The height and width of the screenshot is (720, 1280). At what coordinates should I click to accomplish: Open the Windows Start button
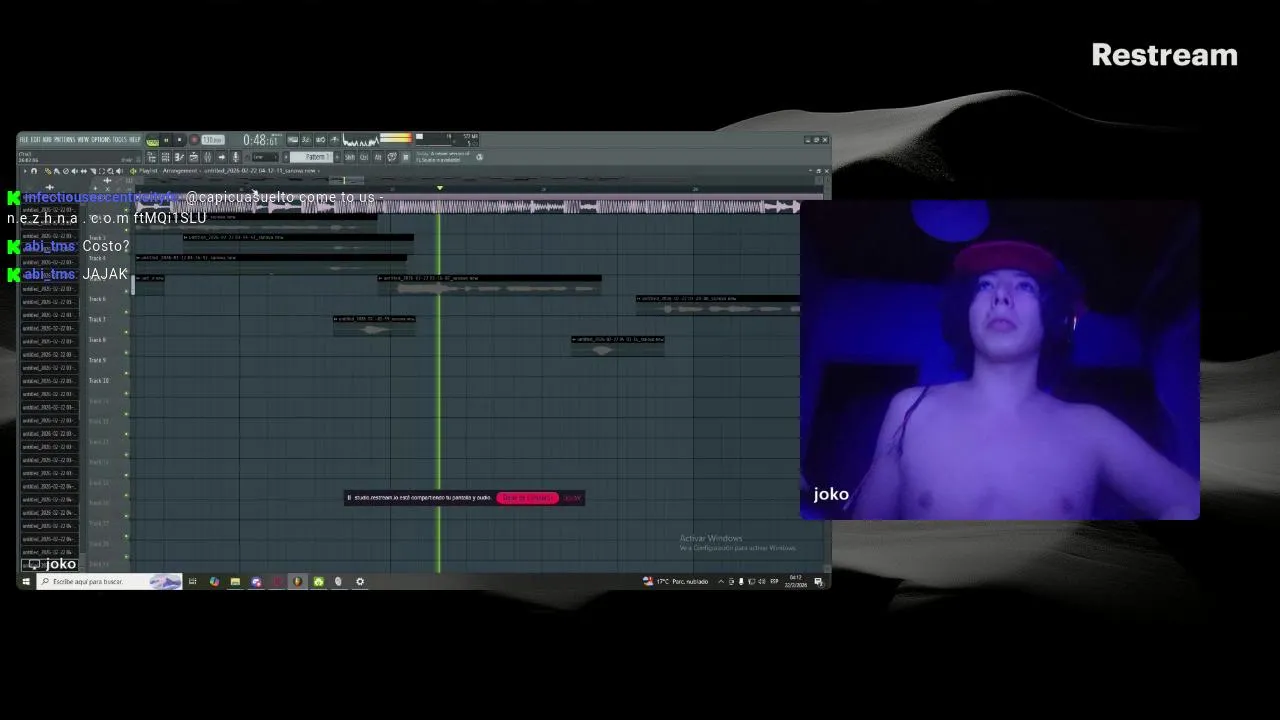pos(26,581)
